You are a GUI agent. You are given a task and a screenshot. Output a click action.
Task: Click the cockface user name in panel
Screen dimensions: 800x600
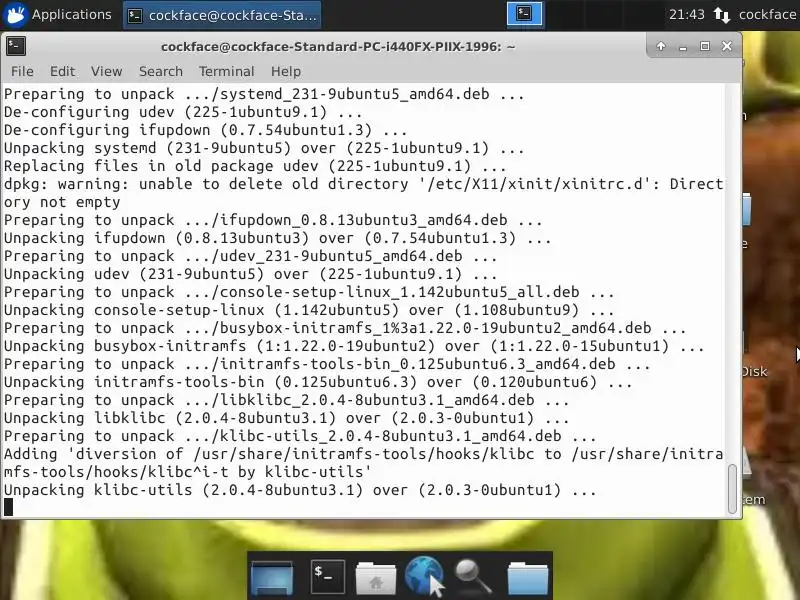(767, 14)
